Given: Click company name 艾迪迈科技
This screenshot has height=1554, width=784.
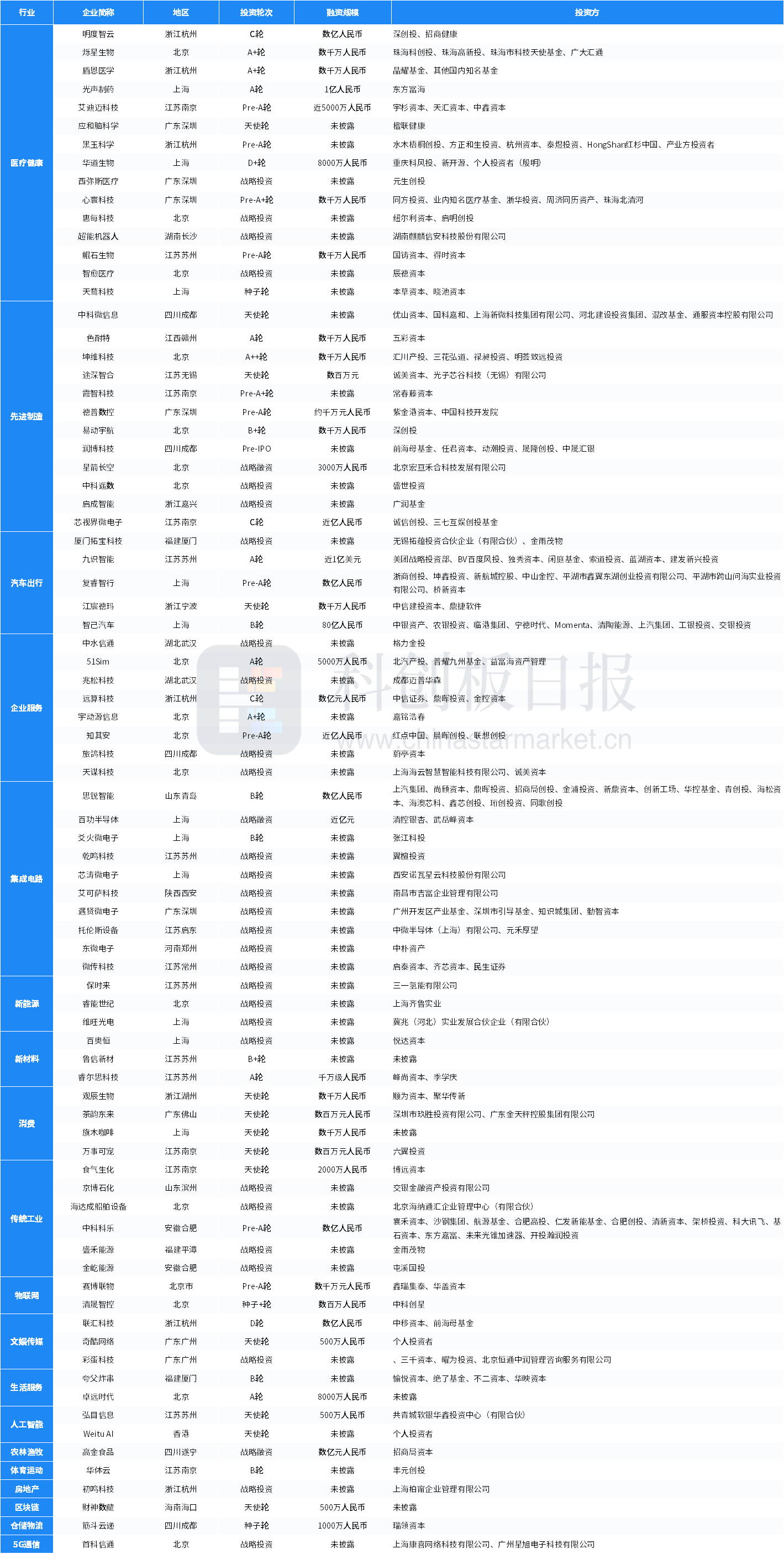Looking at the screenshot, I should coord(98,107).
